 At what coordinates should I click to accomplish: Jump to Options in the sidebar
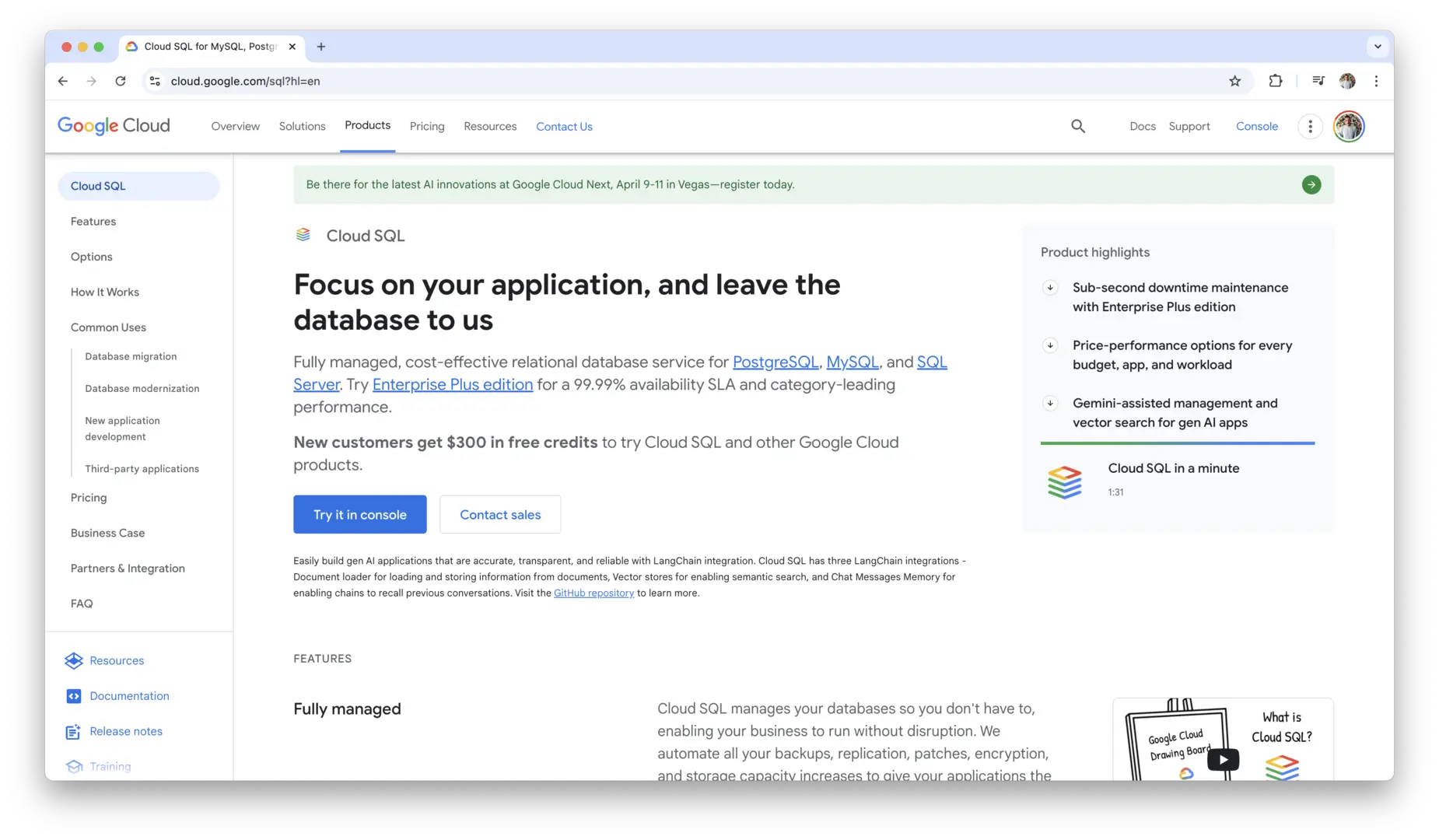(92, 257)
